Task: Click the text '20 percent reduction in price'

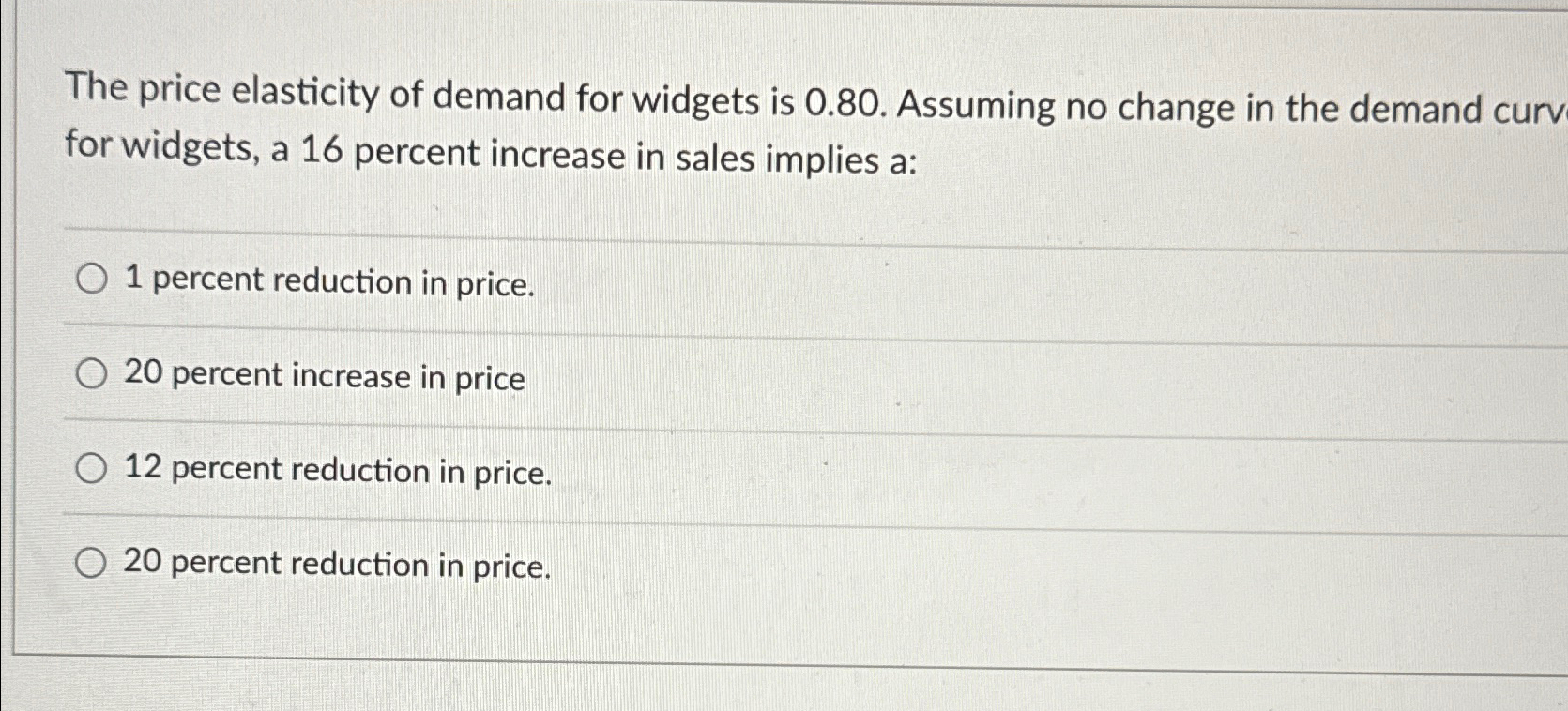Action: click(x=338, y=565)
